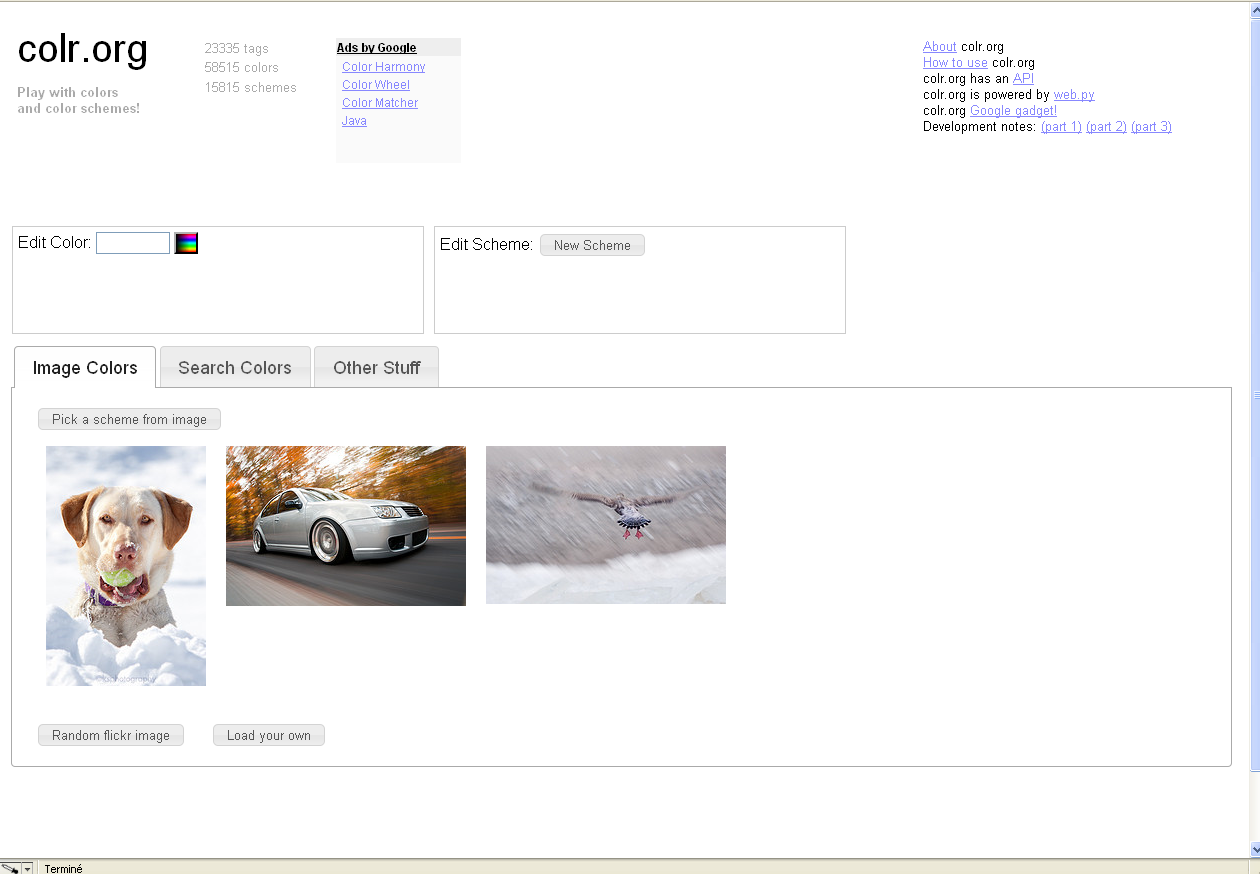Click the Terminé status bar text
The image size is (1260, 874).
64,868
